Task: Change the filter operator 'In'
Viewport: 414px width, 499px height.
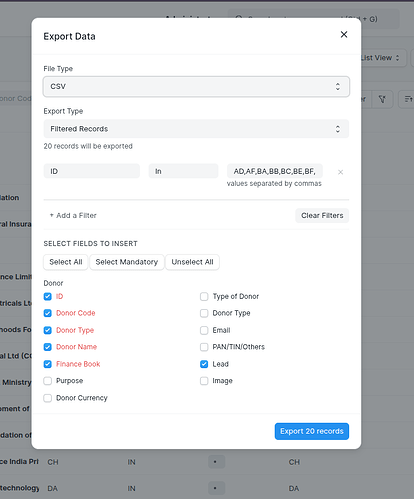Action: click(x=183, y=171)
